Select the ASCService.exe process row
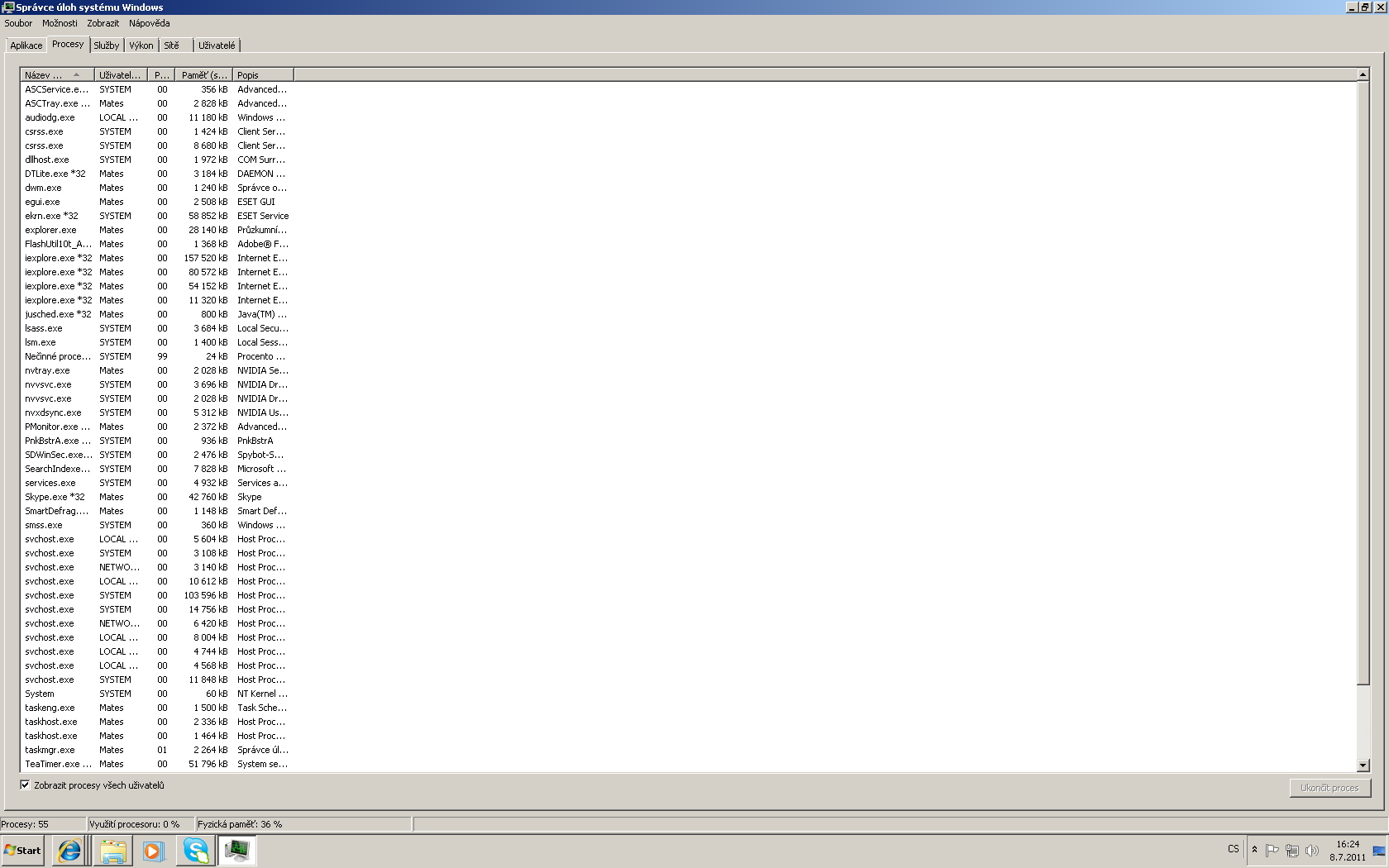Image resolution: width=1389 pixels, height=868 pixels. [x=157, y=89]
